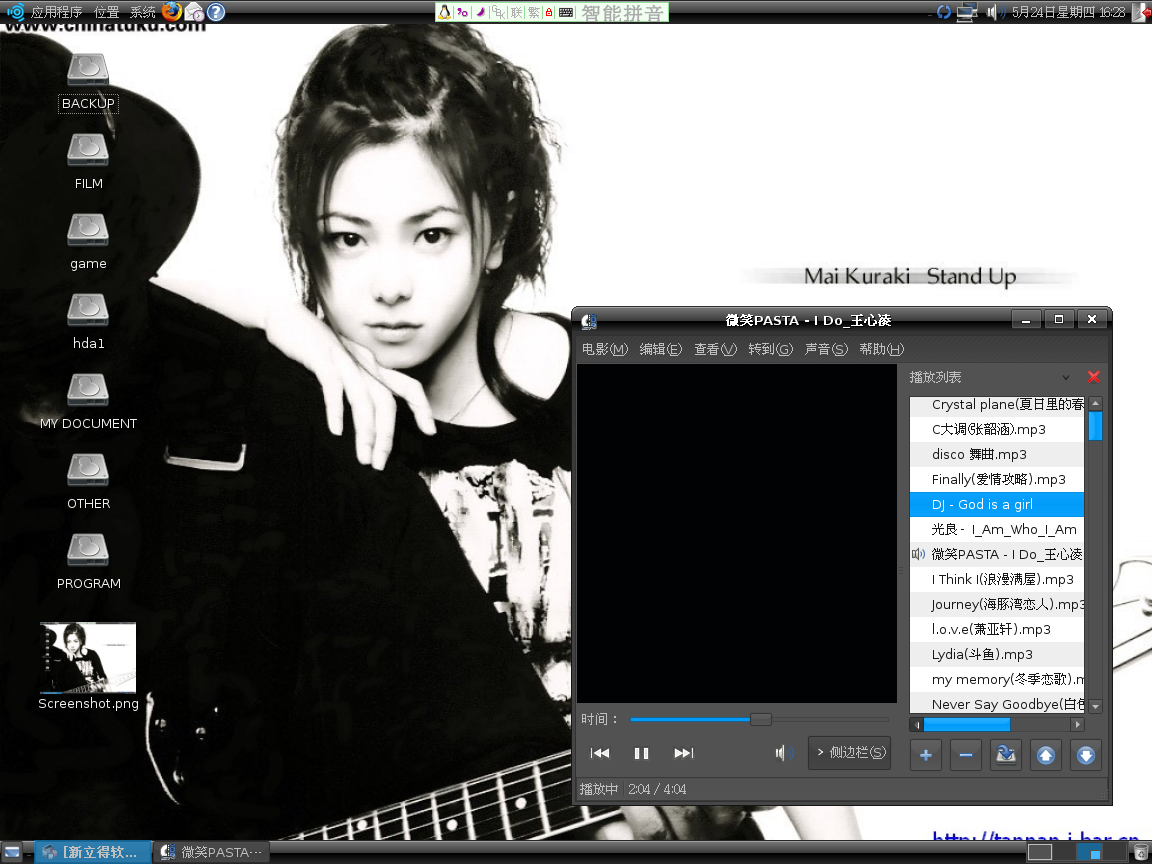Open the 编辑(E) menu in the player

pyautogui.click(x=660, y=350)
